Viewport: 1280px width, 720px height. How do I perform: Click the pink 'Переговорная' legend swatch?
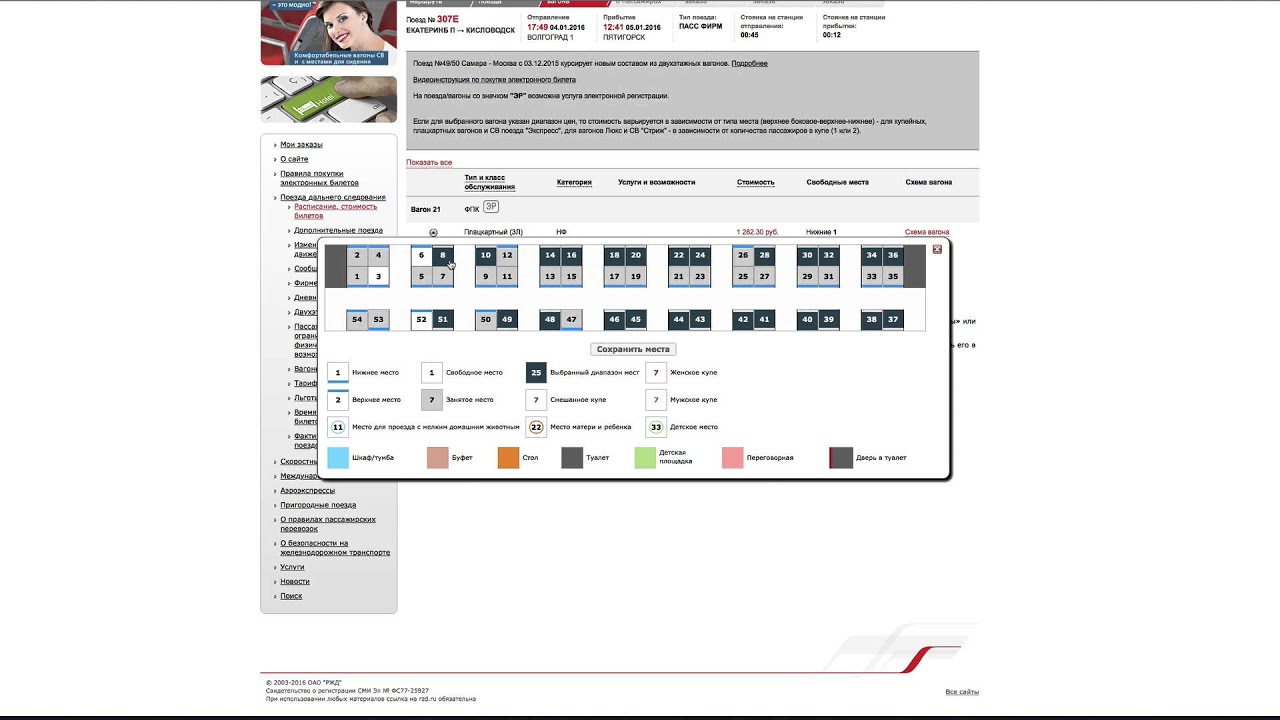733,458
